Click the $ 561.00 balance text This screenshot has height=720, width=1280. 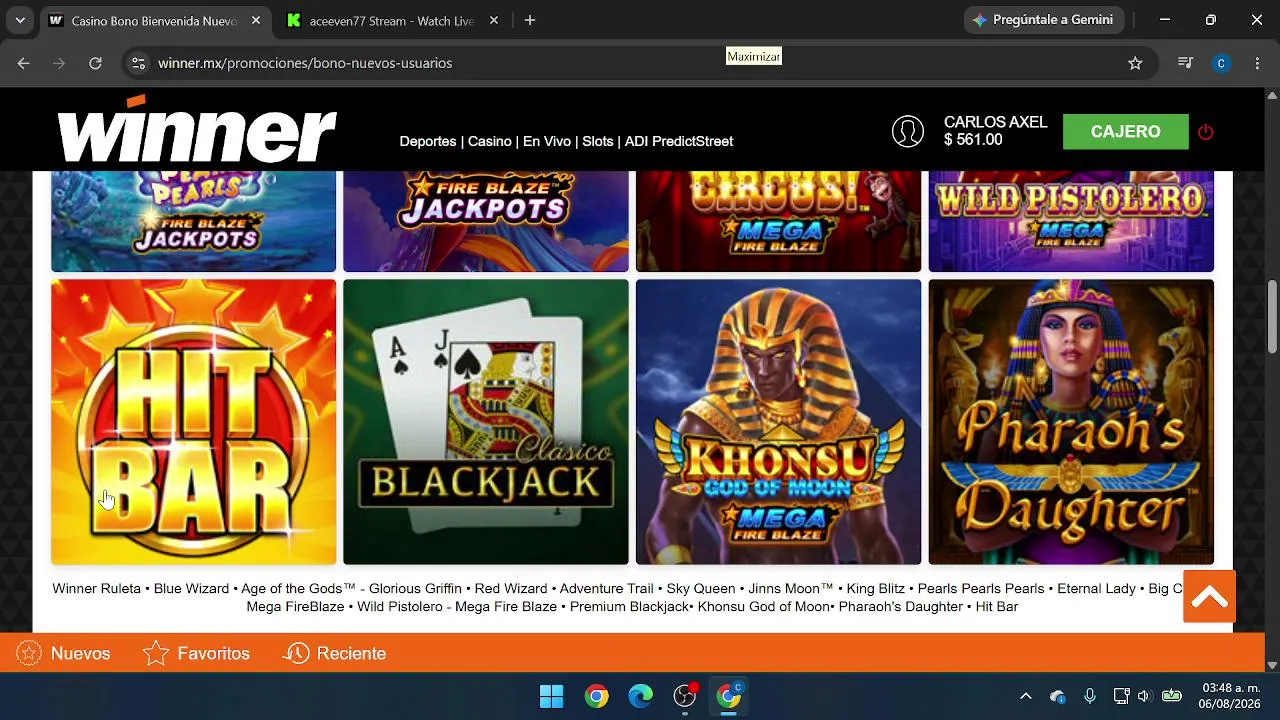973,140
